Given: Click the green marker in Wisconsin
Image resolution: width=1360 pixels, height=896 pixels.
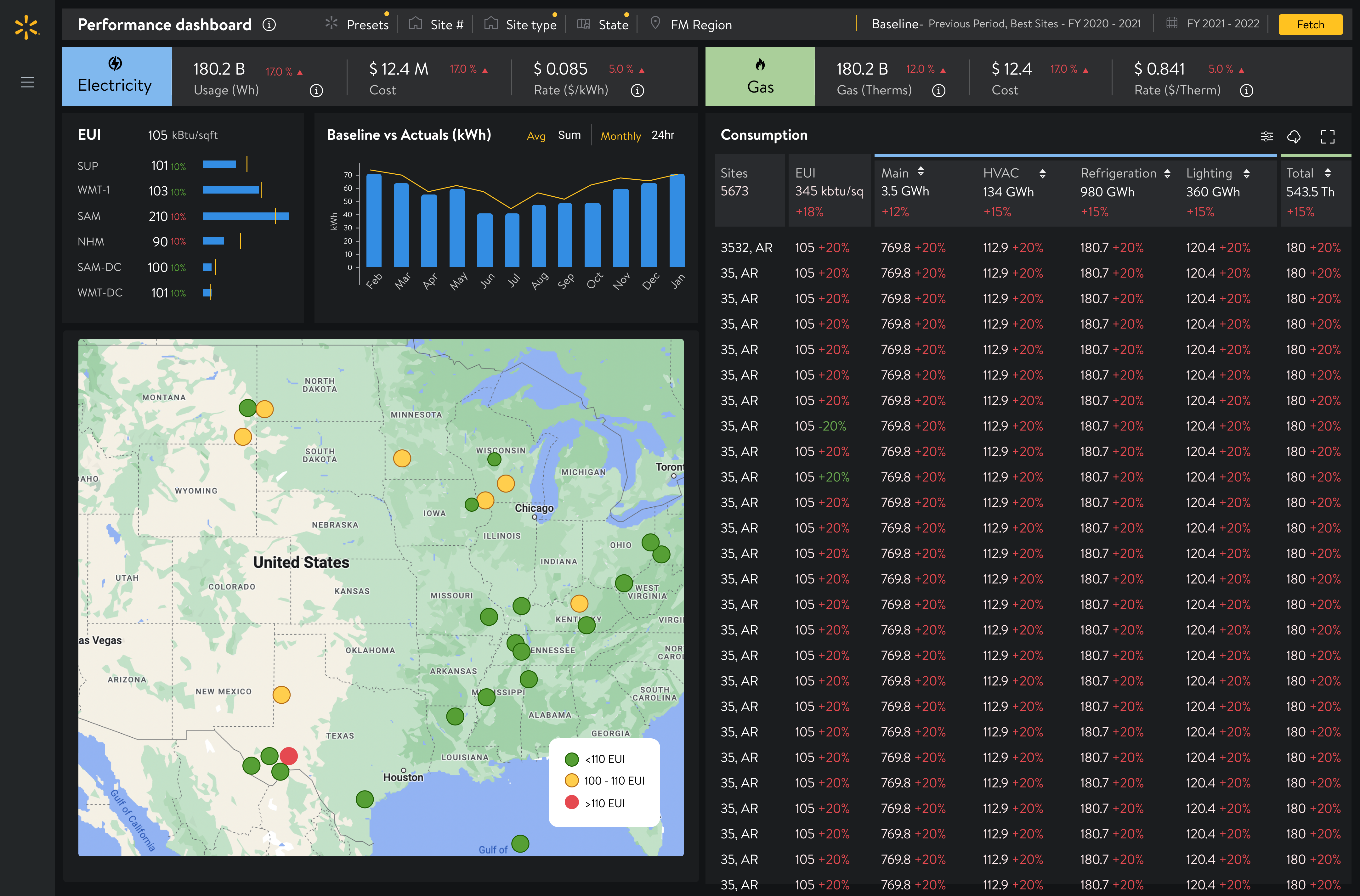Looking at the screenshot, I should [494, 459].
